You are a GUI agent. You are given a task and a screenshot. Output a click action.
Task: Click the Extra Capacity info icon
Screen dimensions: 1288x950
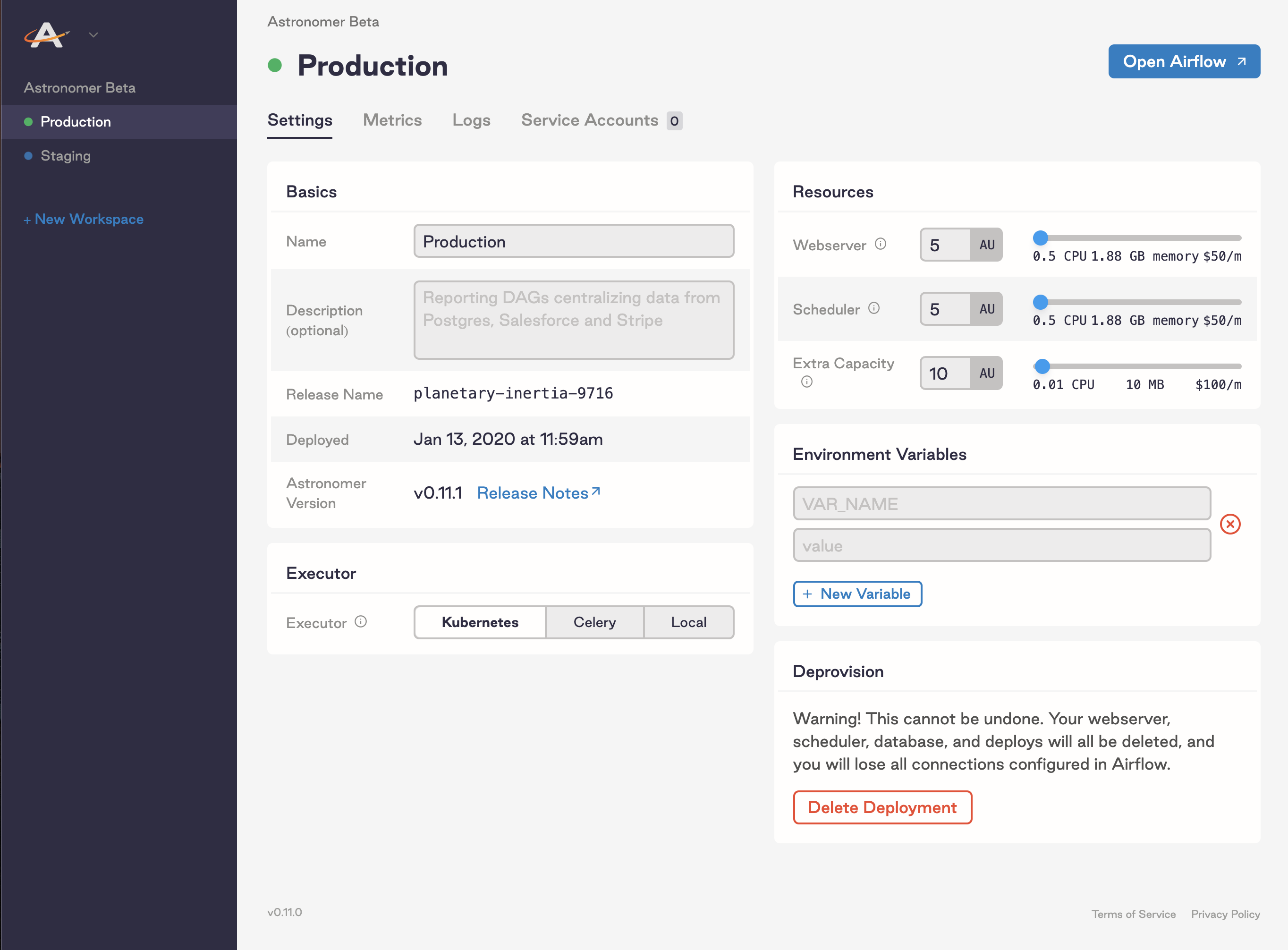click(807, 382)
